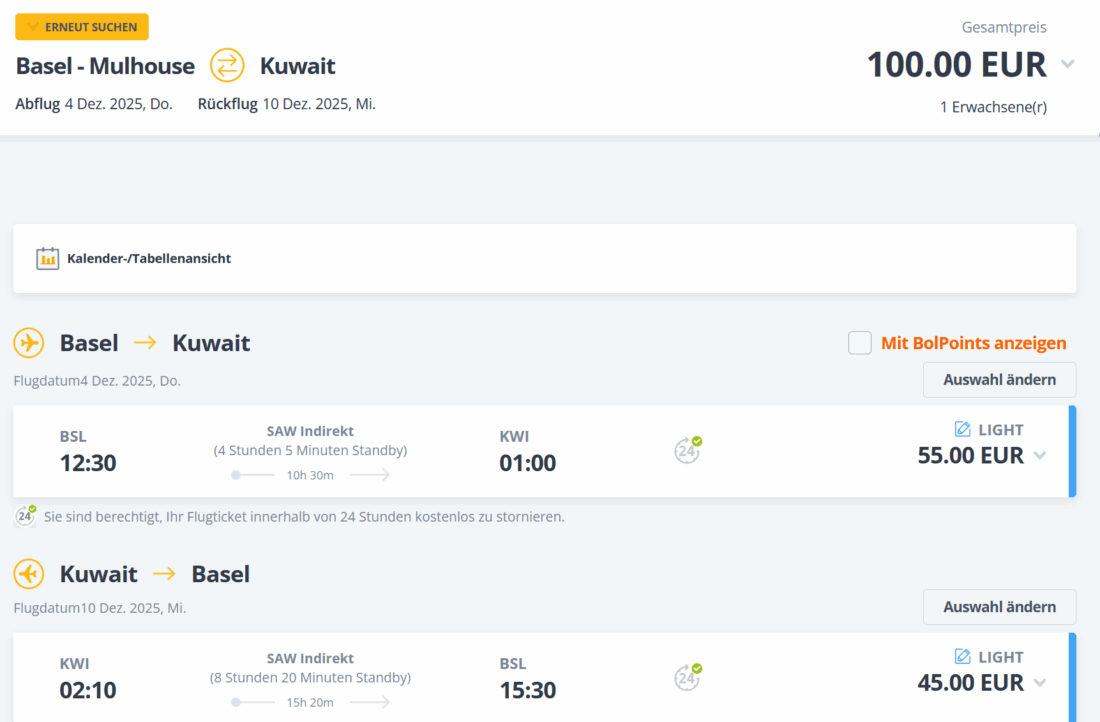Enable the Mit BolPoints anzeigen checkbox

(x=860, y=343)
